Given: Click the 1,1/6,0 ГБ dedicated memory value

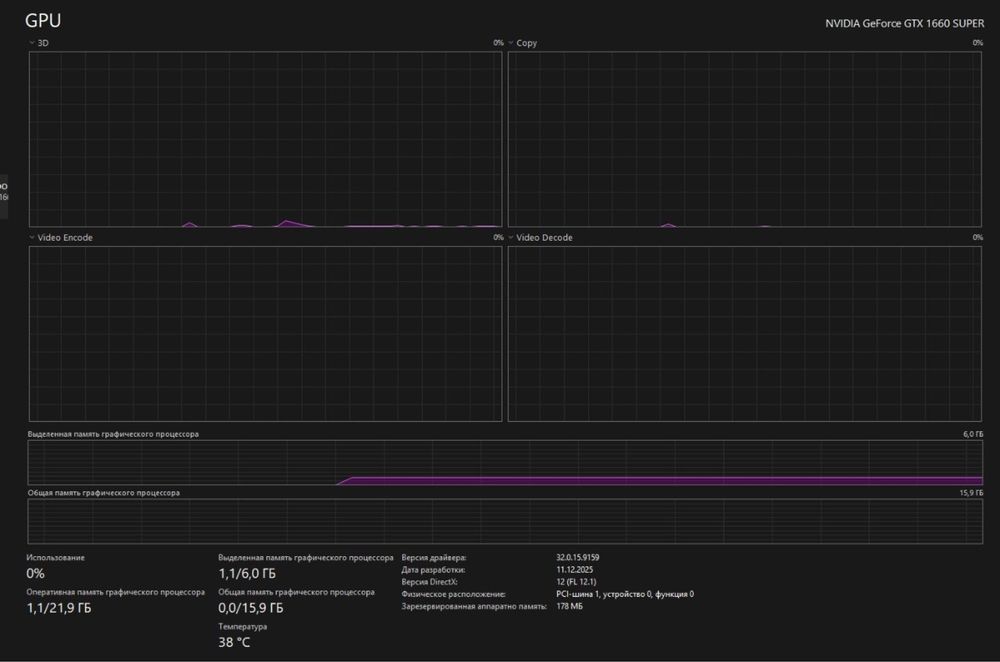Looking at the screenshot, I should click(247, 573).
